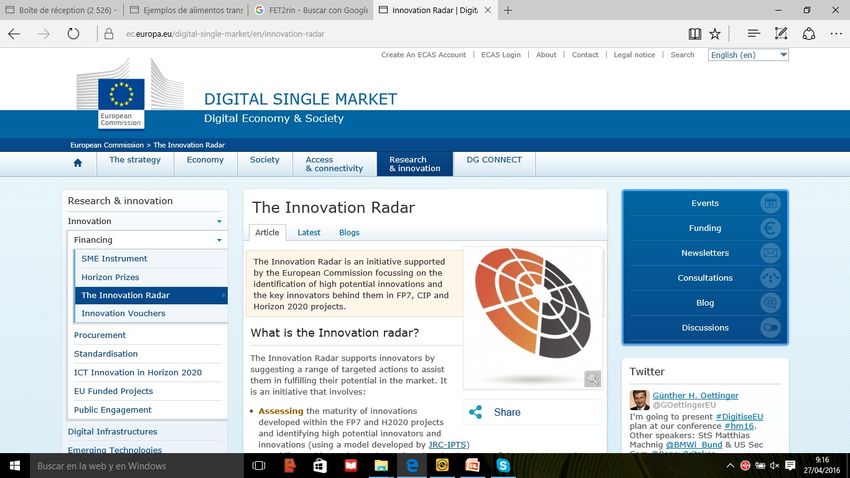
Task: Click Günther H. Oettinger Twitter name
Action: (x=695, y=396)
